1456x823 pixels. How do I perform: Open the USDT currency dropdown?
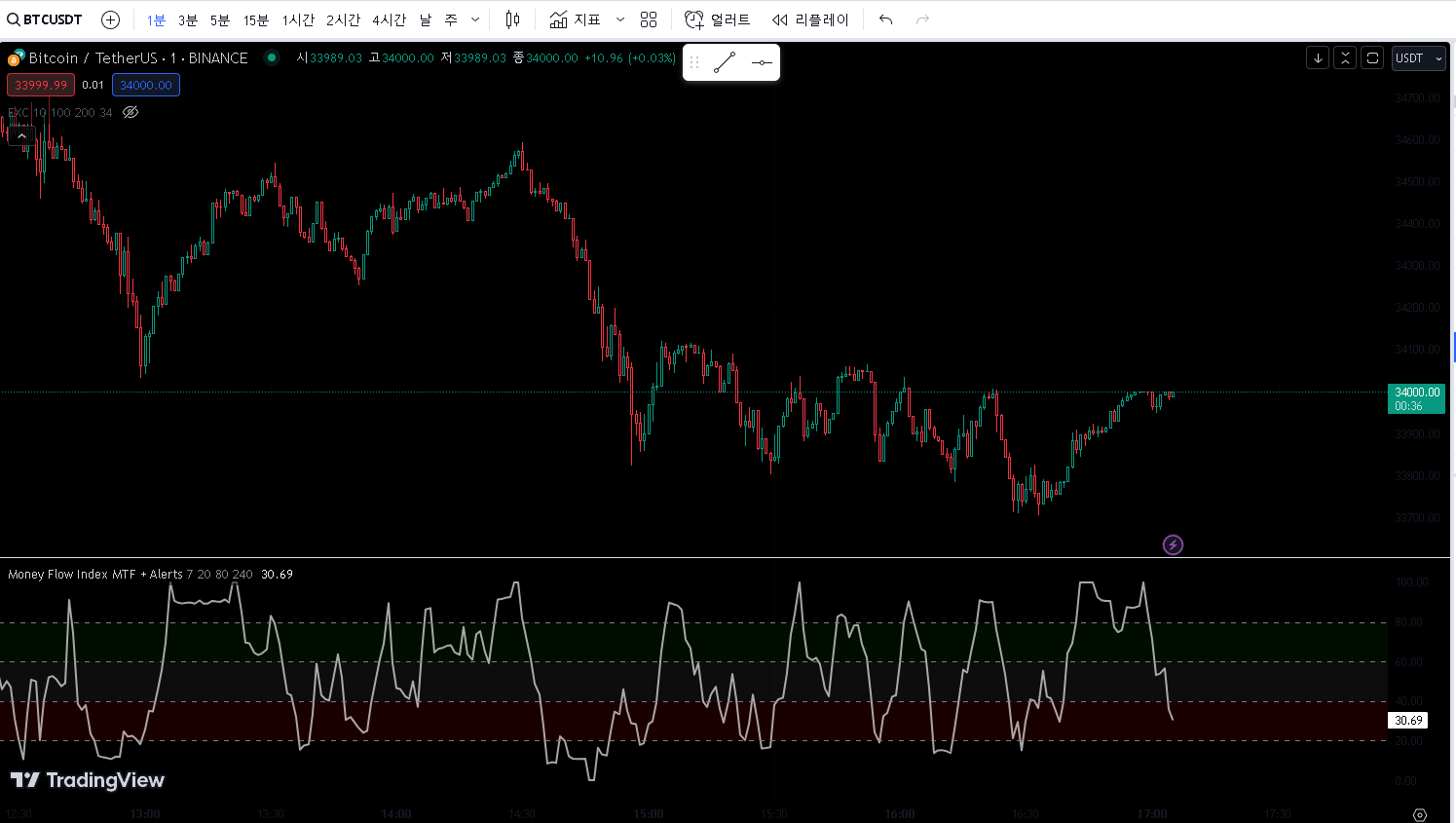click(1418, 58)
